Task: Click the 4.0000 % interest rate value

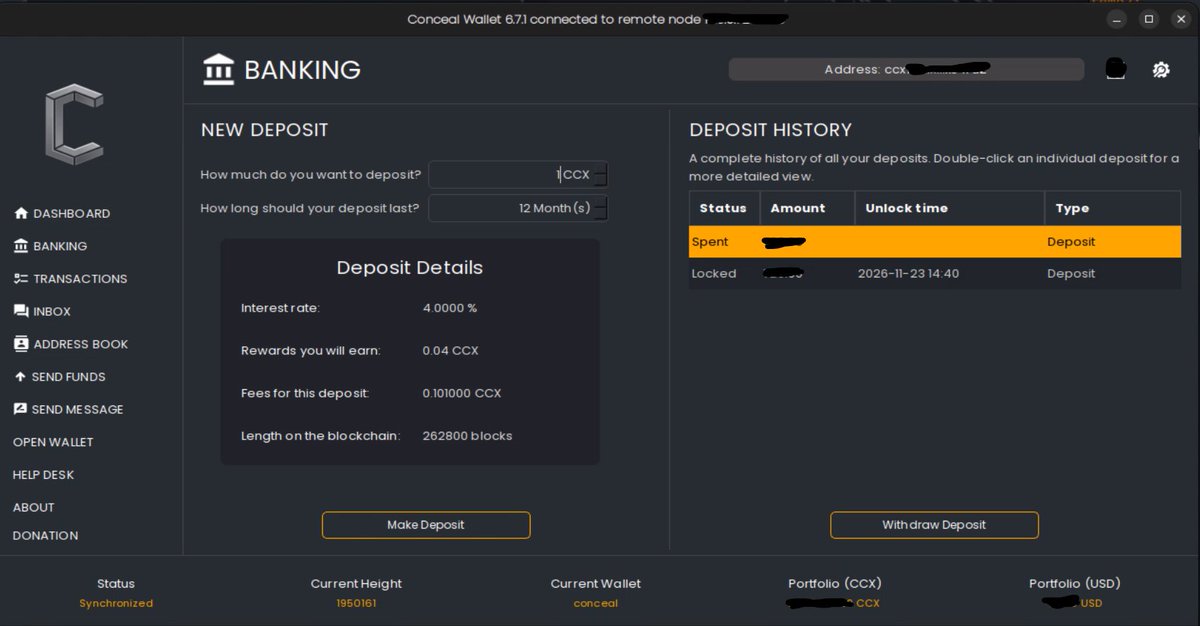Action: coord(449,308)
